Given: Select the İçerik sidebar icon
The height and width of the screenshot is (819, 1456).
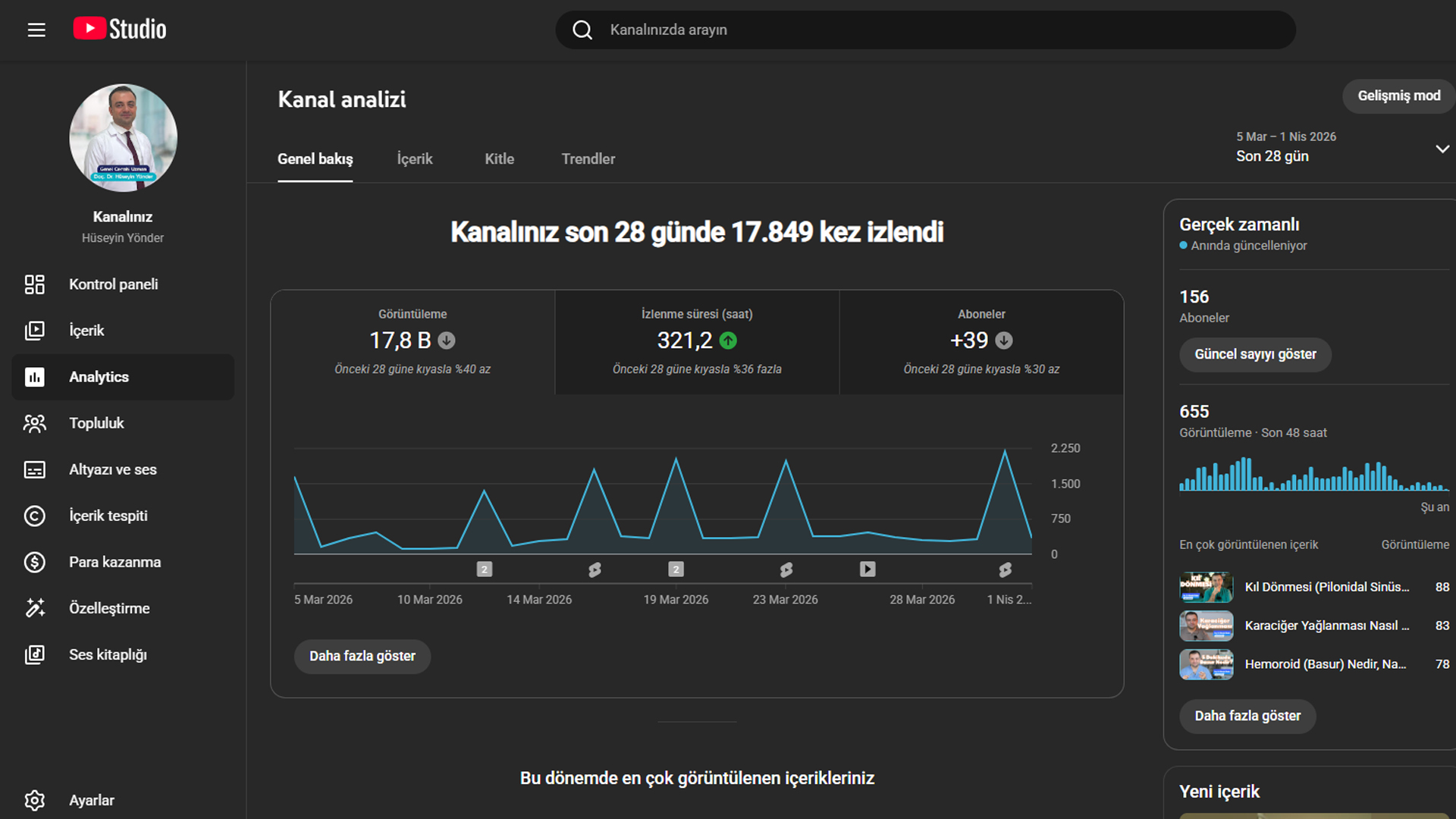Looking at the screenshot, I should (x=35, y=330).
